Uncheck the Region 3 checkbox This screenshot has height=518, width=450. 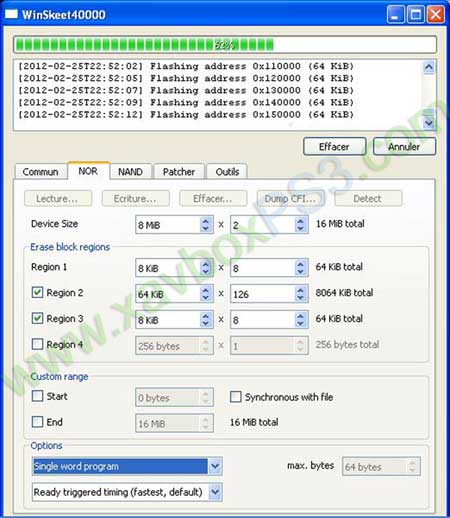37,318
